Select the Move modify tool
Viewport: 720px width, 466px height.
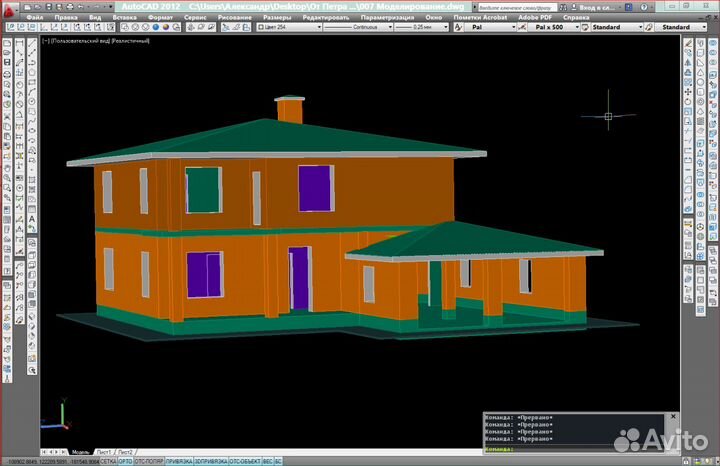click(688, 92)
